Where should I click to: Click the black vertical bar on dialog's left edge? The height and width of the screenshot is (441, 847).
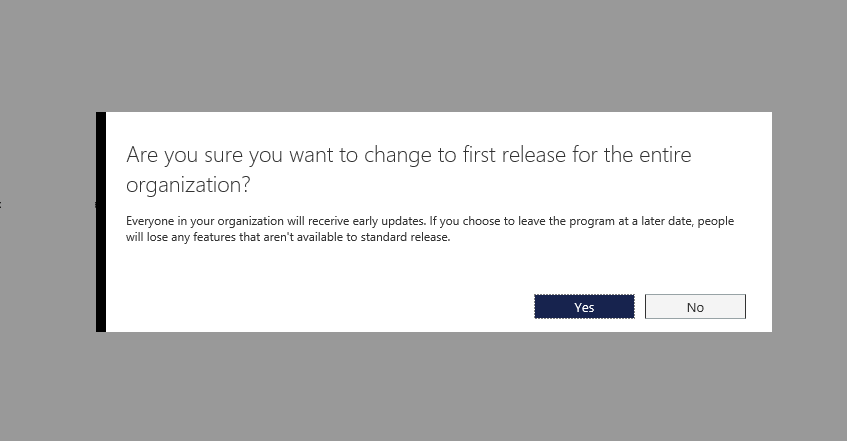point(101,222)
